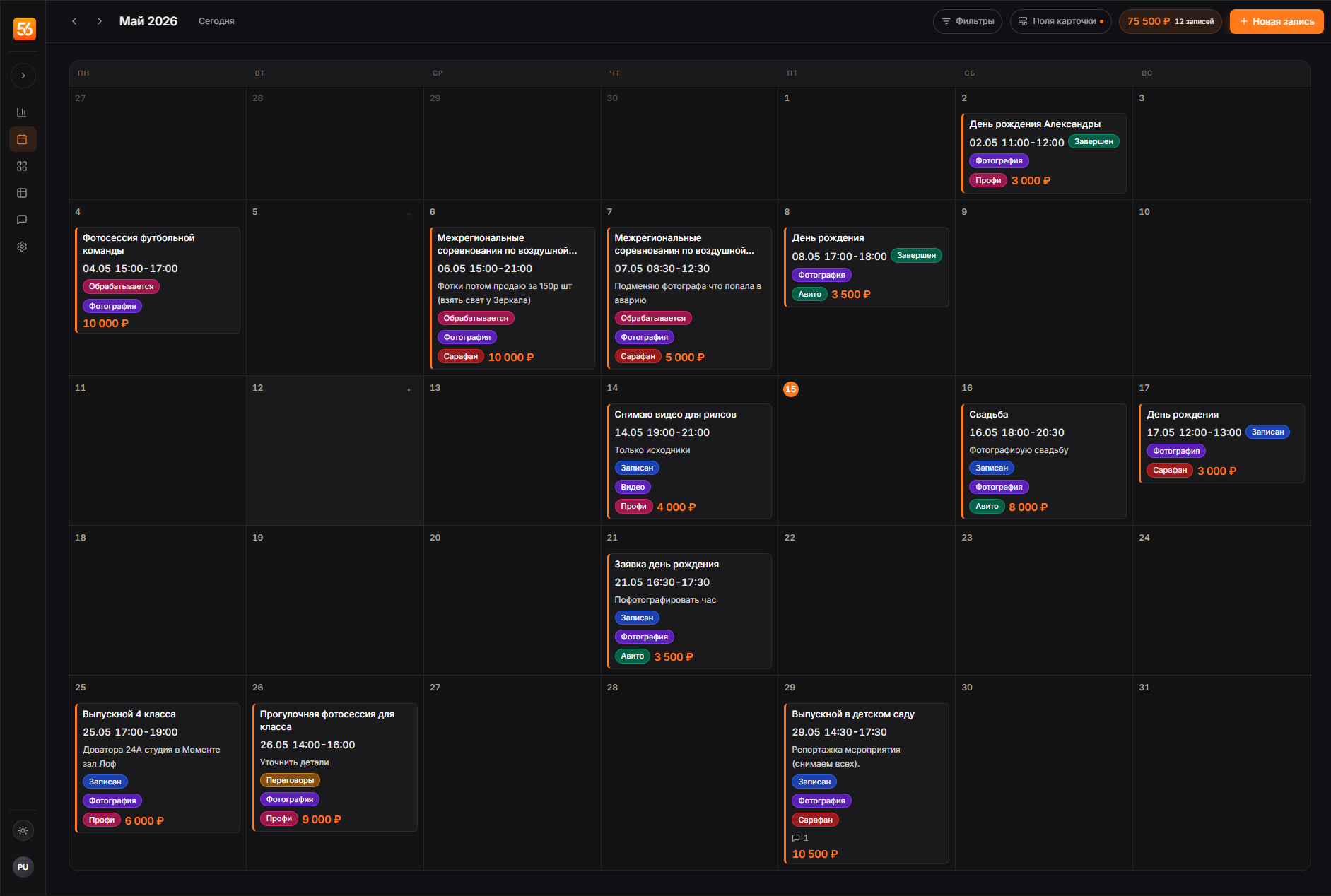Open the analytics bar chart icon

pyautogui.click(x=22, y=112)
